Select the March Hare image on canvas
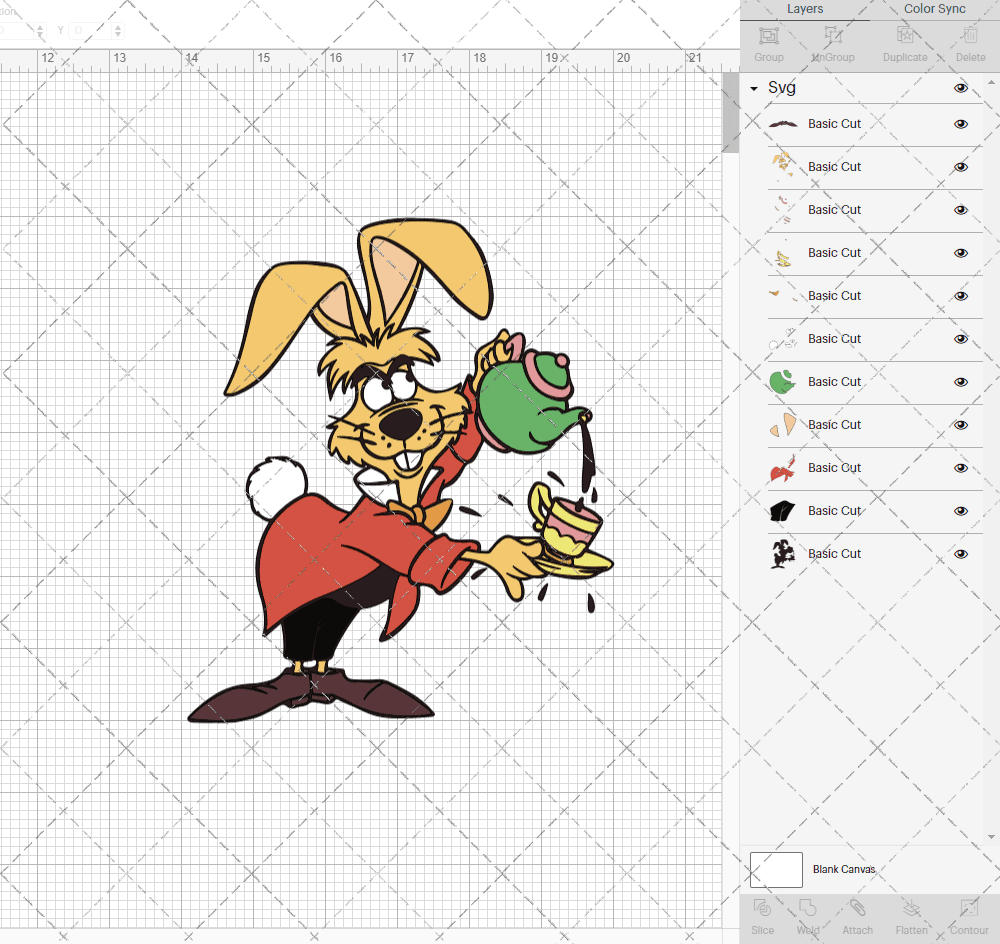 click(x=400, y=471)
